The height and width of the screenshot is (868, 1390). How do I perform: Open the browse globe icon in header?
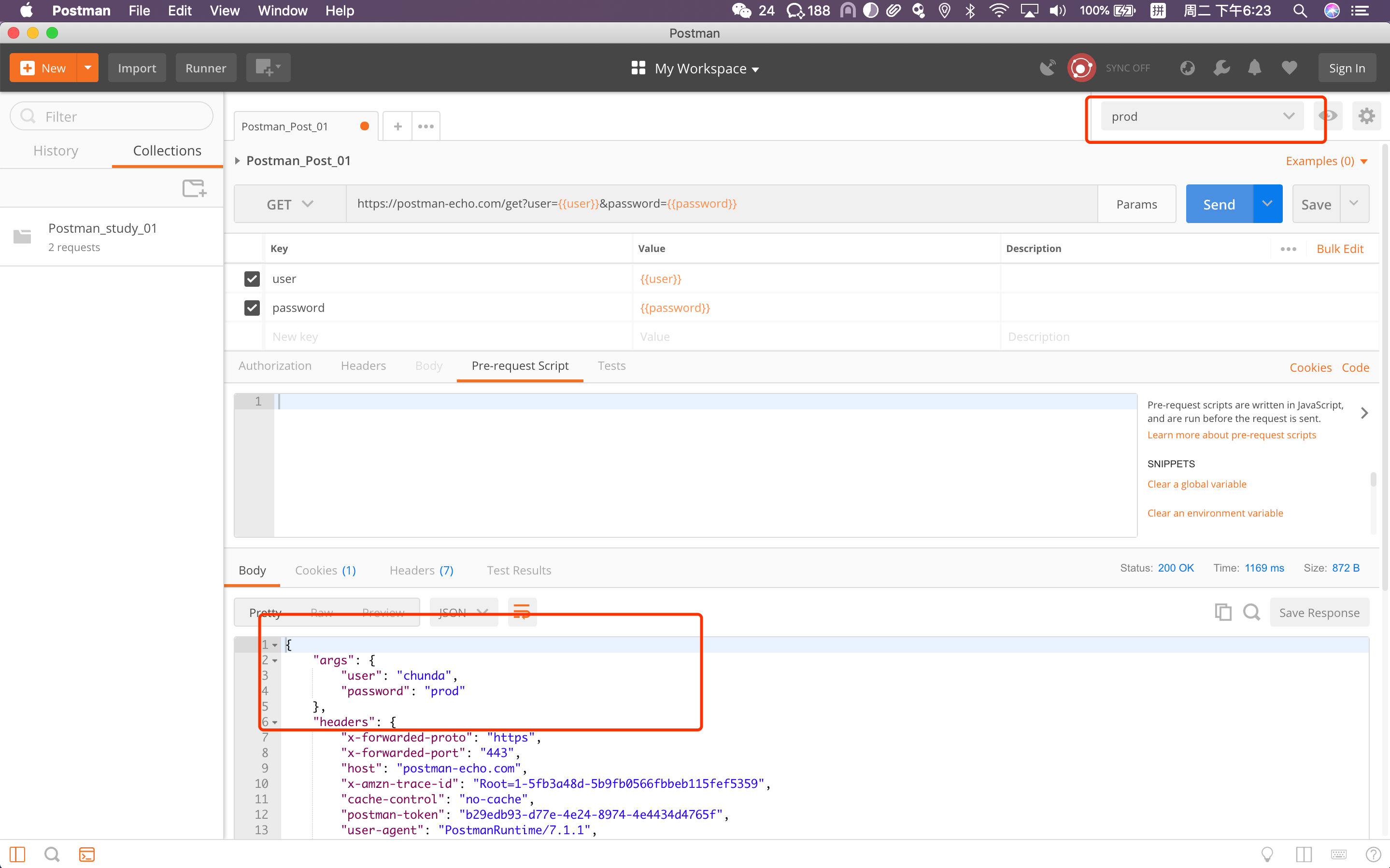click(x=1187, y=69)
